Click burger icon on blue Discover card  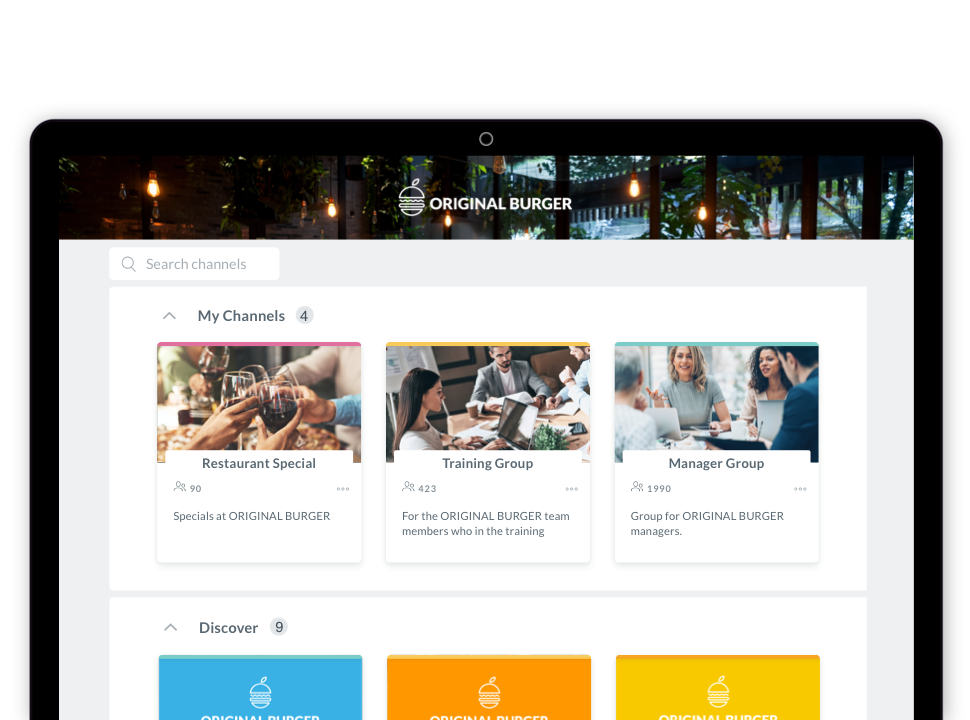click(x=260, y=693)
